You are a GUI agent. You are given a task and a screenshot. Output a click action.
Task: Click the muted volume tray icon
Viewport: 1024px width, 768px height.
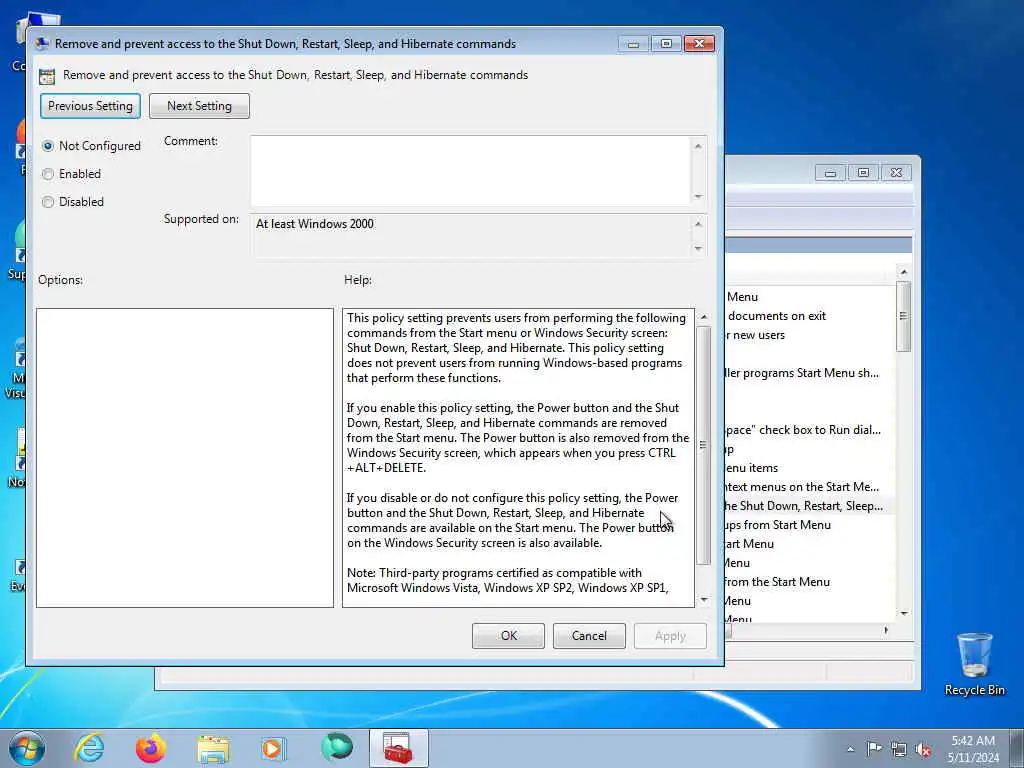click(923, 749)
